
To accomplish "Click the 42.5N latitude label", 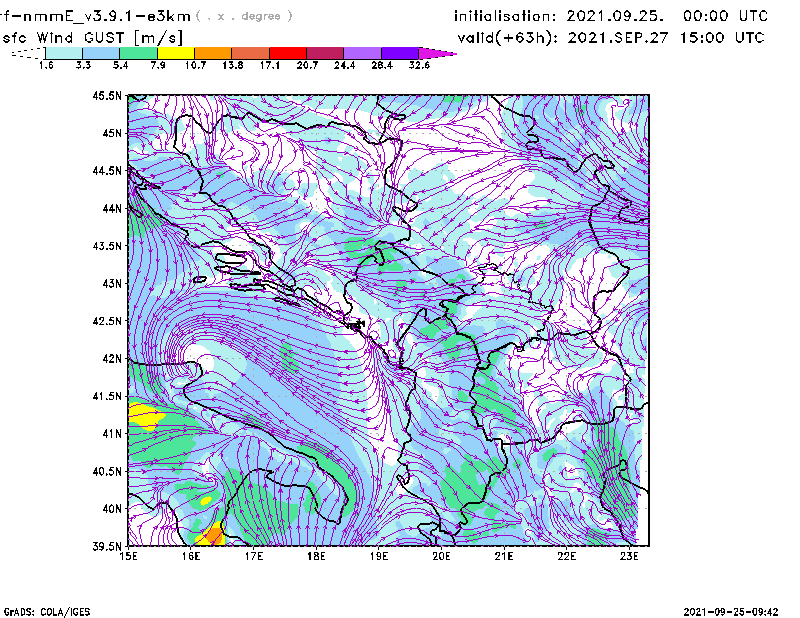I will point(107,321).
